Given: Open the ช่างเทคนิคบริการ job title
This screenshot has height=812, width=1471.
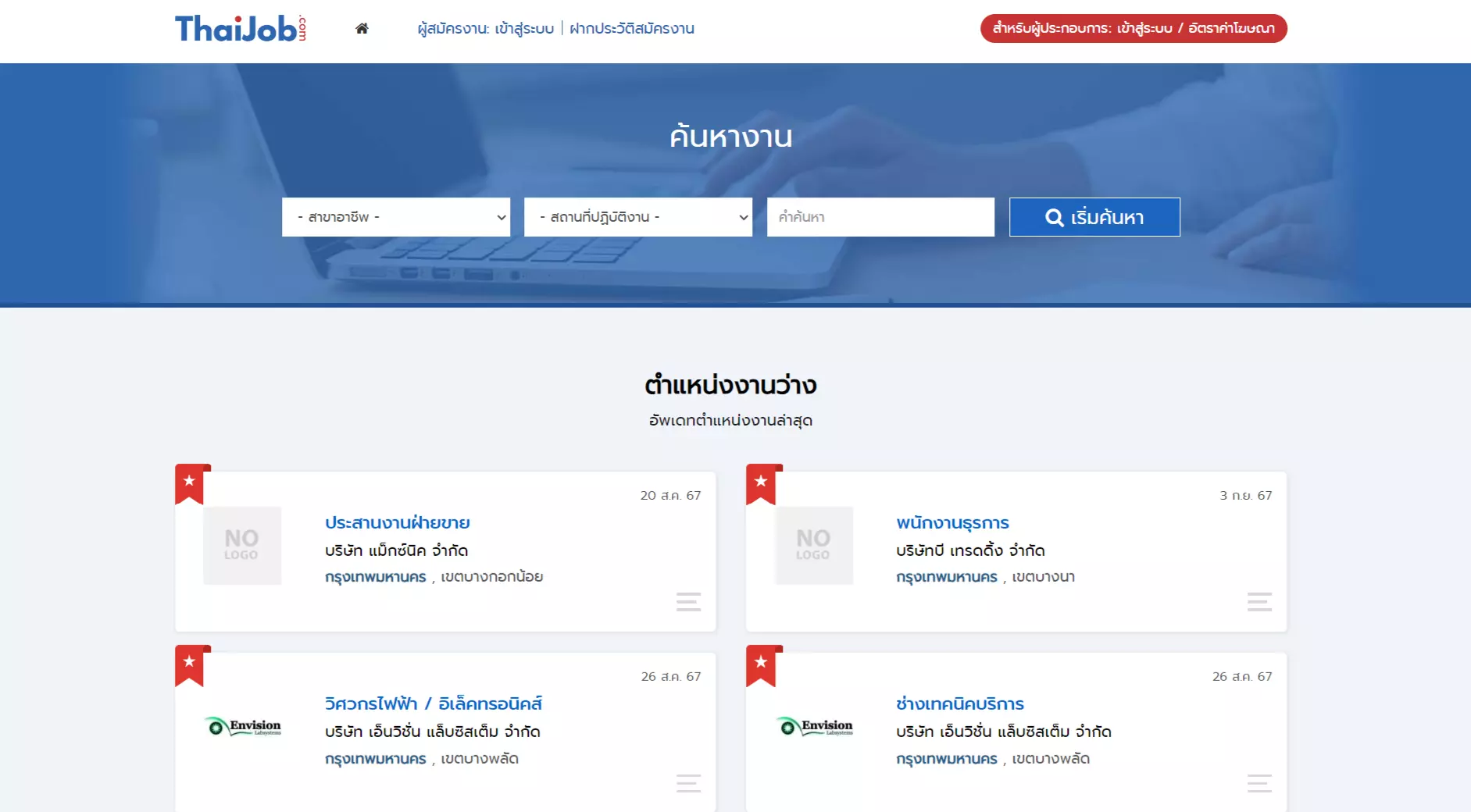Looking at the screenshot, I should point(960,703).
